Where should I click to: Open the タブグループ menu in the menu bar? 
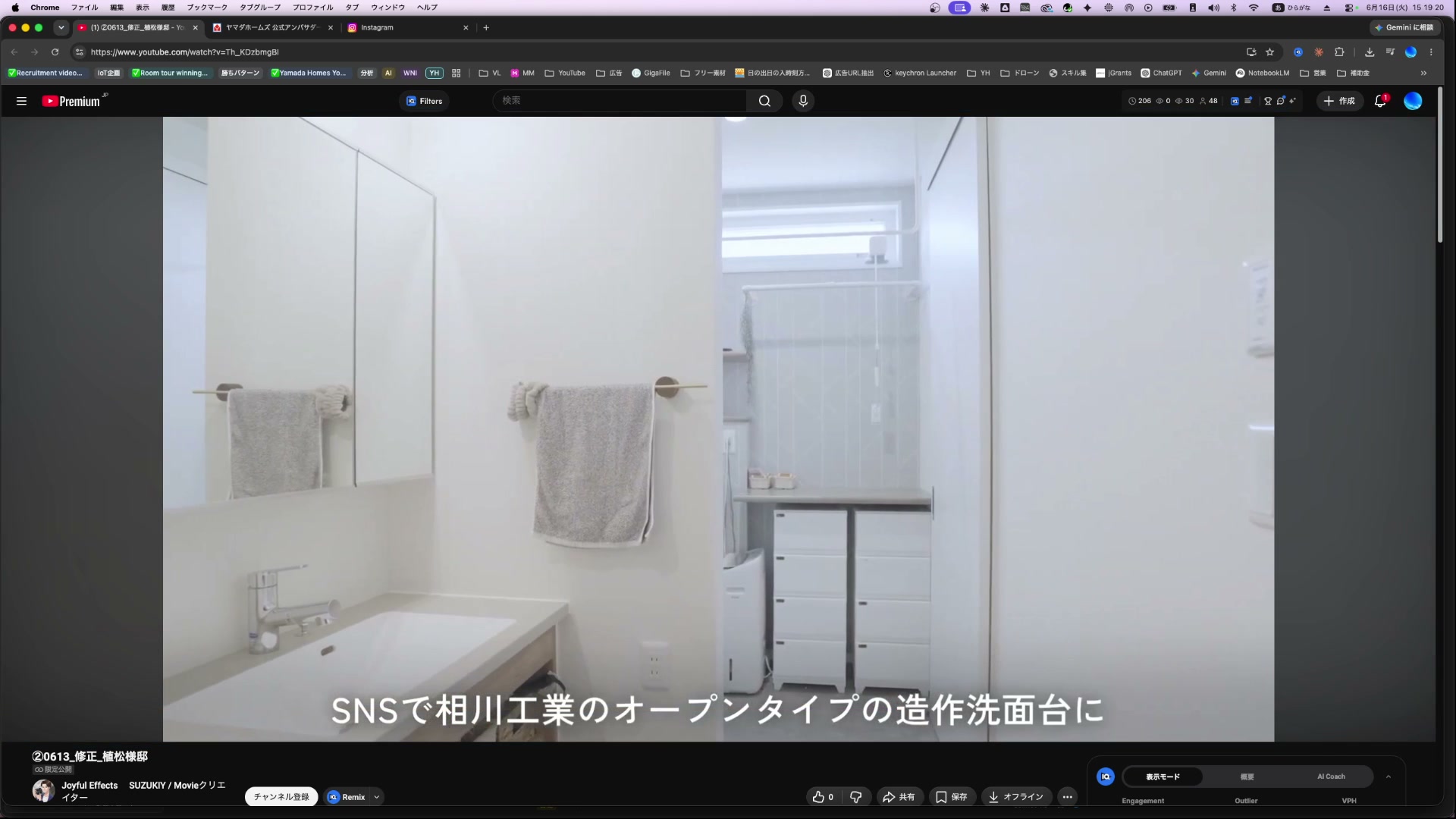click(260, 8)
